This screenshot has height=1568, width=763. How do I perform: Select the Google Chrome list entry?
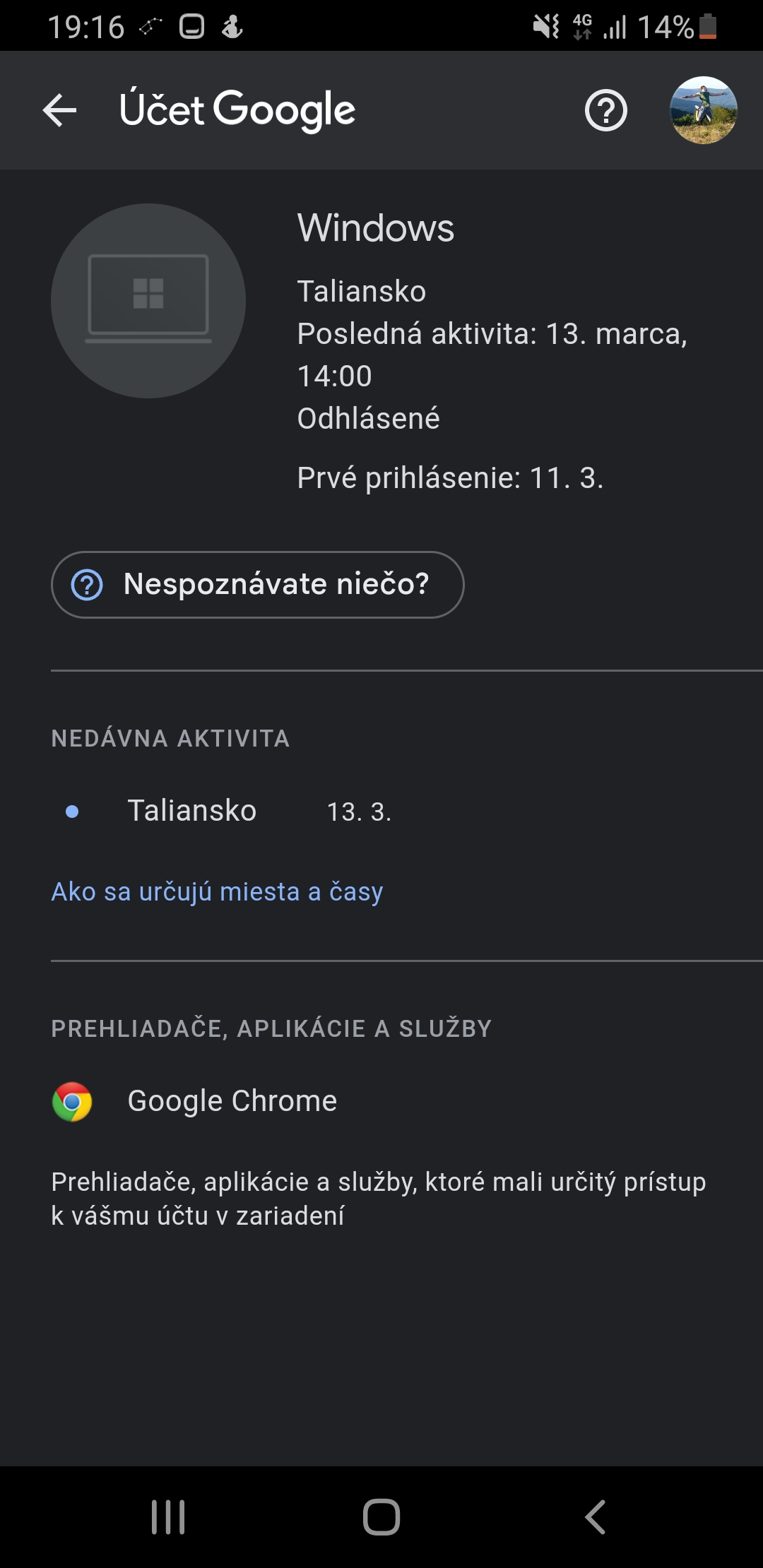click(232, 1101)
